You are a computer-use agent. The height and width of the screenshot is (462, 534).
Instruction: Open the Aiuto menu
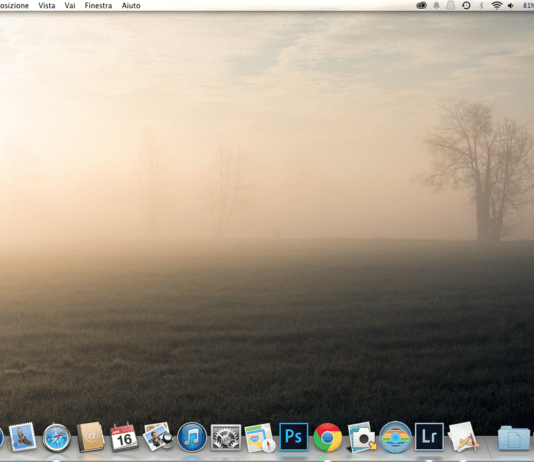131,5
